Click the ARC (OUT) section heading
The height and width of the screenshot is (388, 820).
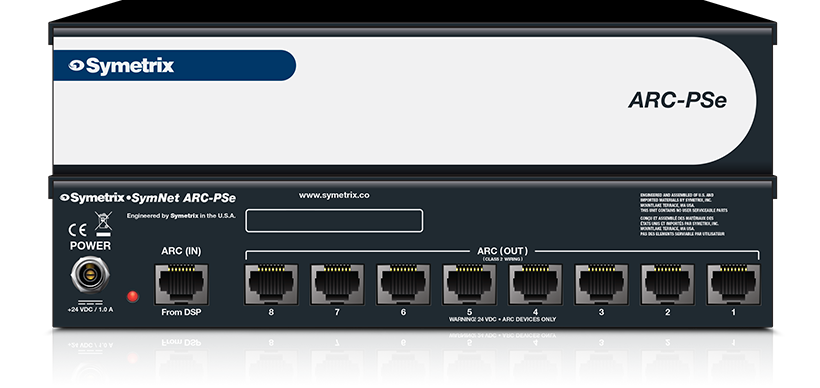[x=503, y=251]
